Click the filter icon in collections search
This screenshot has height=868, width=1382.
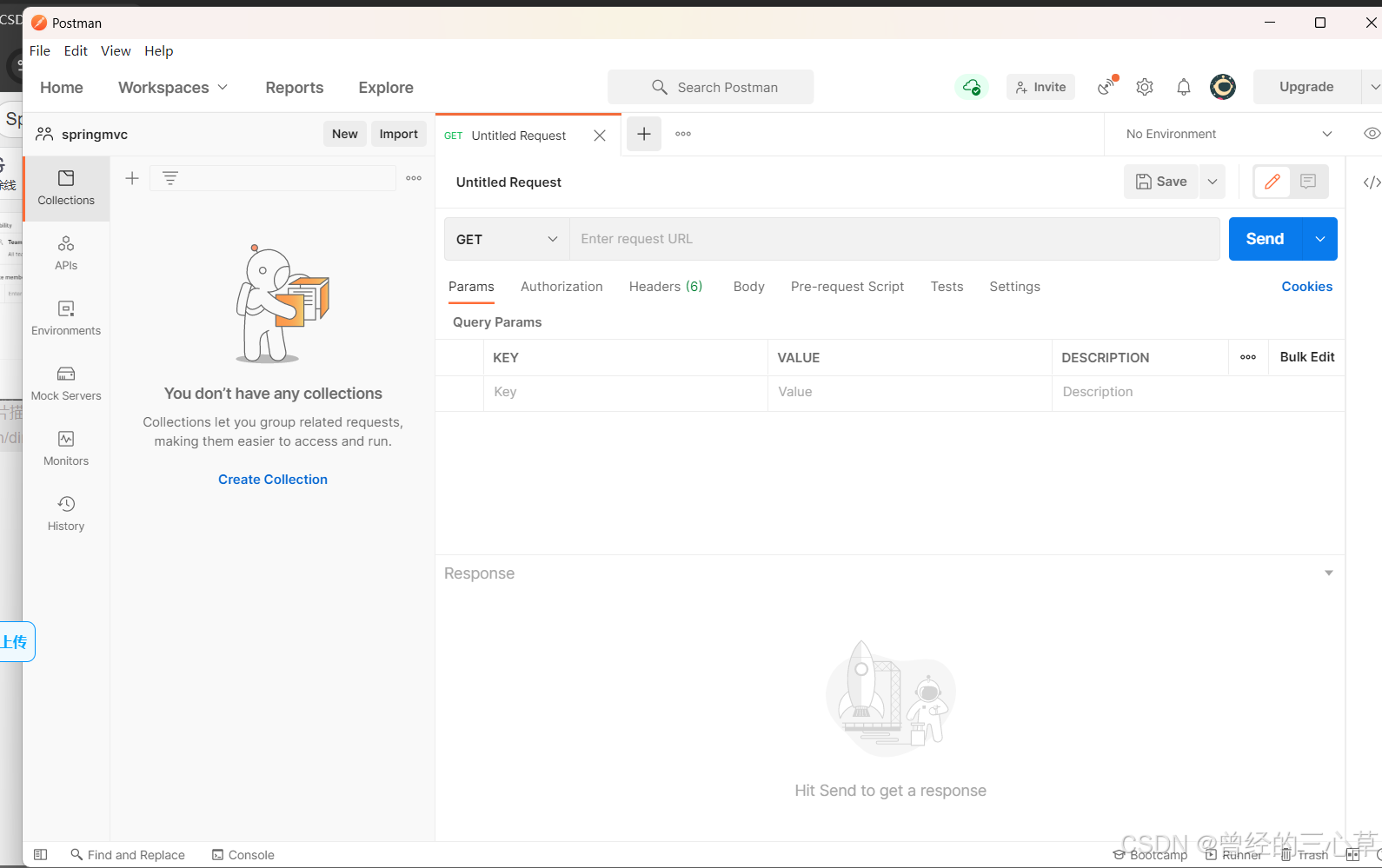(170, 178)
